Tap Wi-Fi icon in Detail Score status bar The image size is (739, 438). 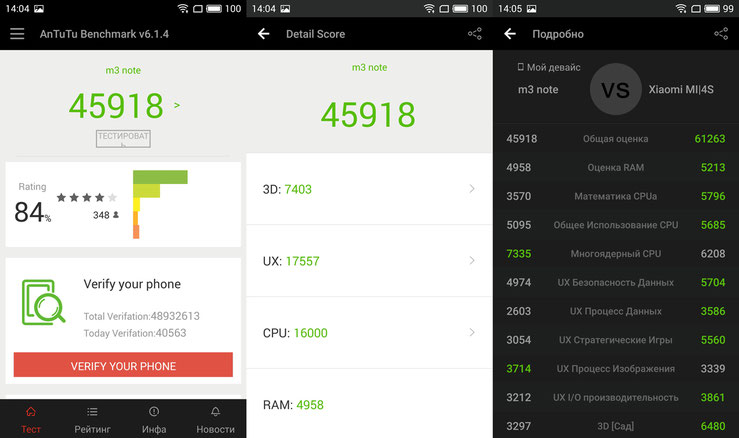coord(429,8)
